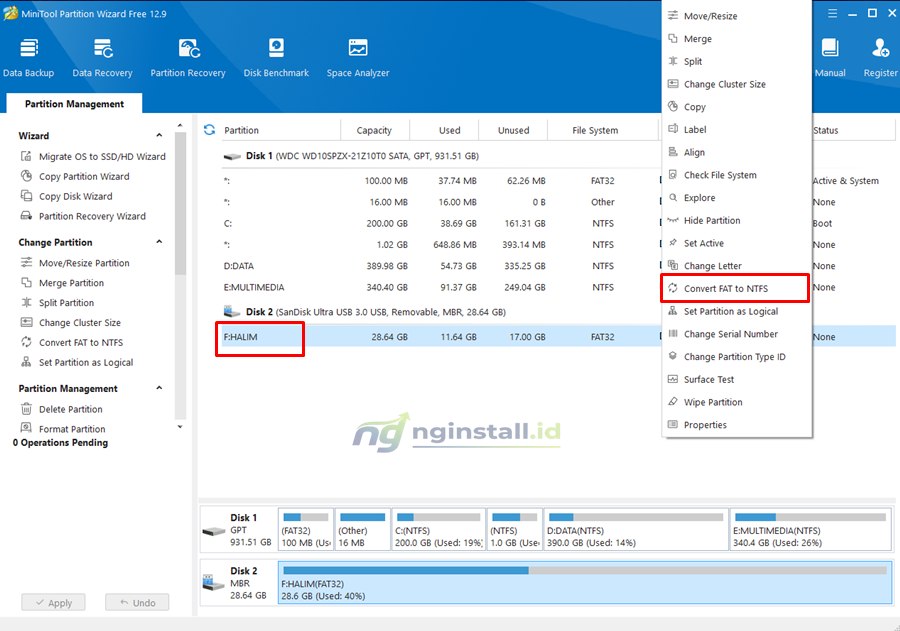Collapse the Change Partition section

[x=159, y=242]
